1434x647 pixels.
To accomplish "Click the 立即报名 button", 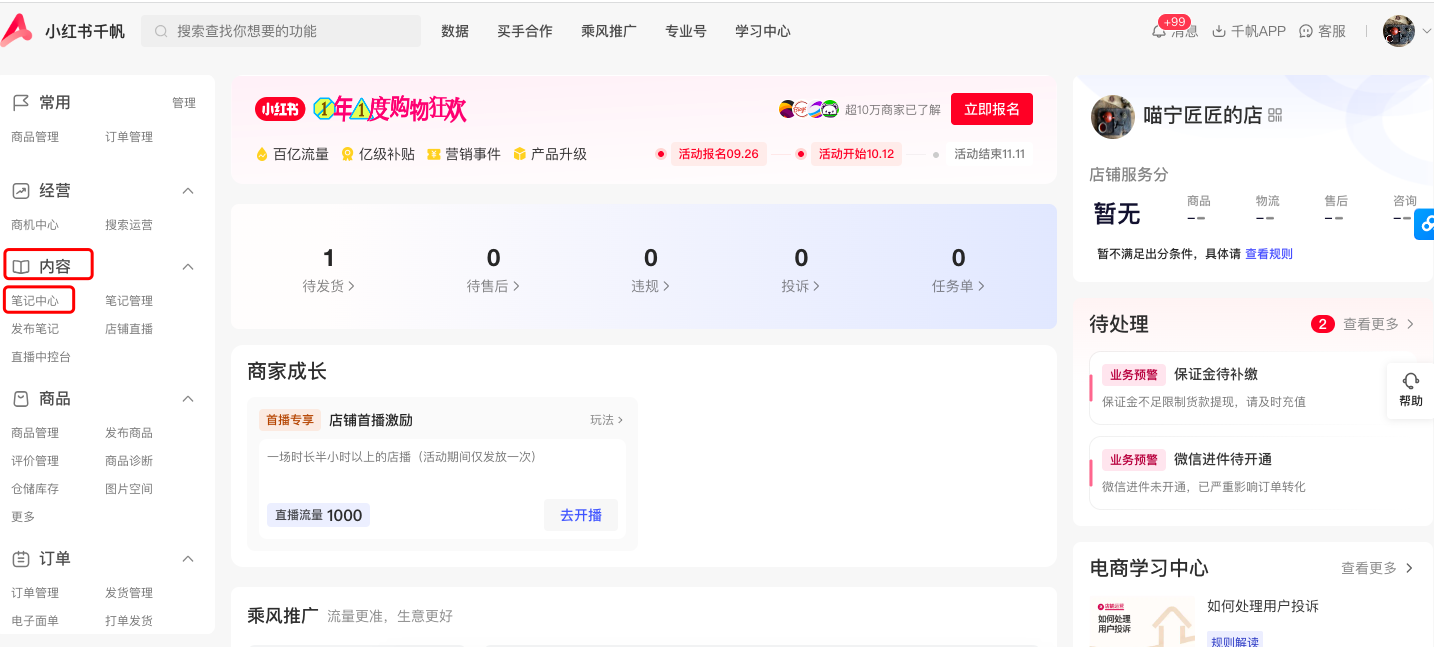I will point(991,109).
